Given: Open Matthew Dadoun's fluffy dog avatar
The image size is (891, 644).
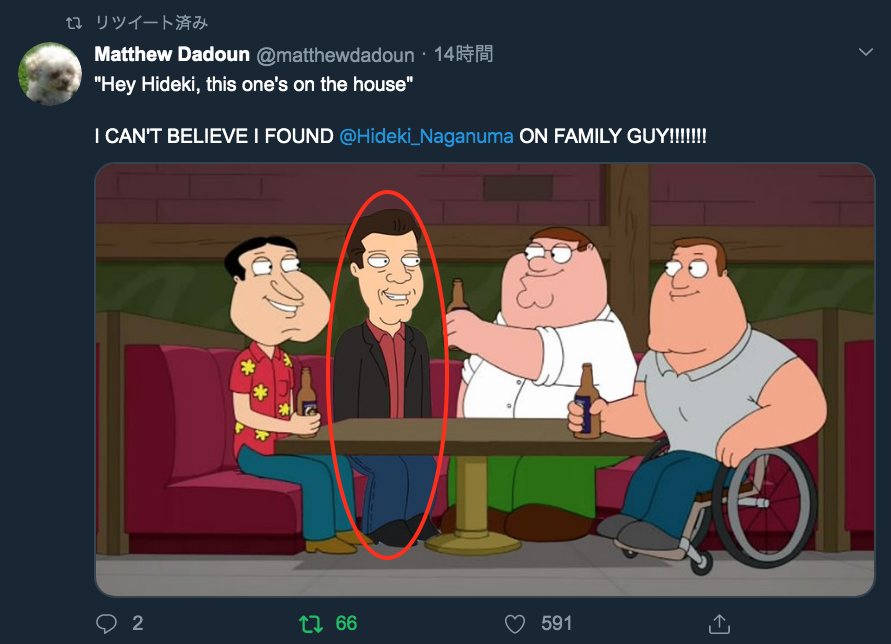Looking at the screenshot, I should pyautogui.click(x=50, y=74).
